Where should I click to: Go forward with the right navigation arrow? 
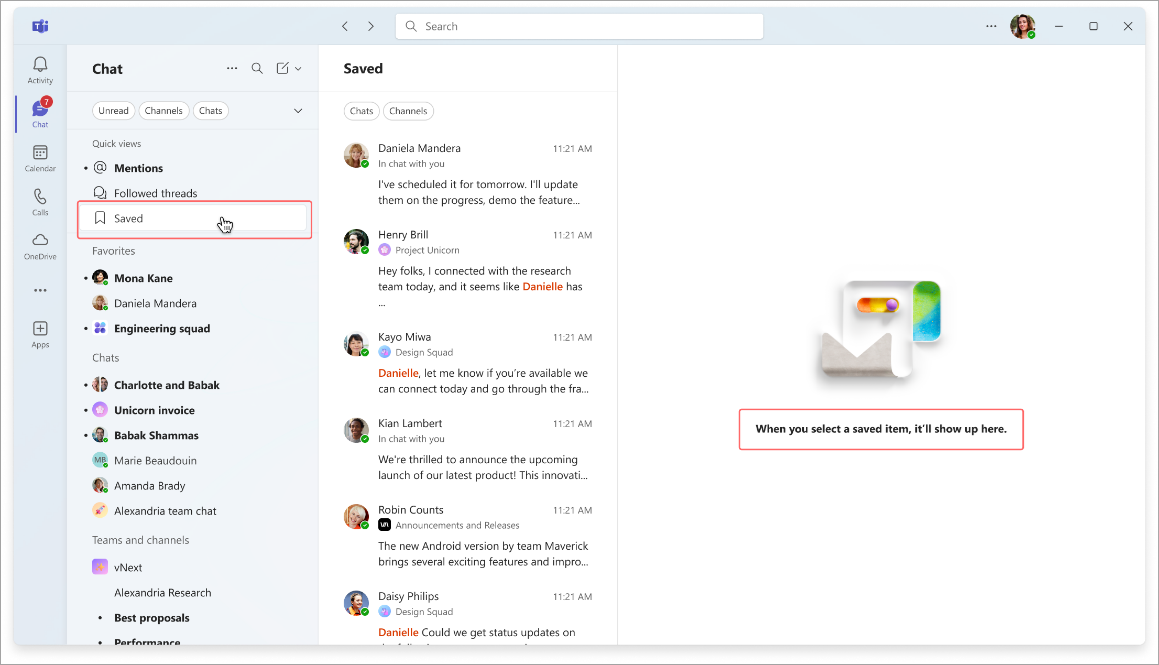point(371,27)
